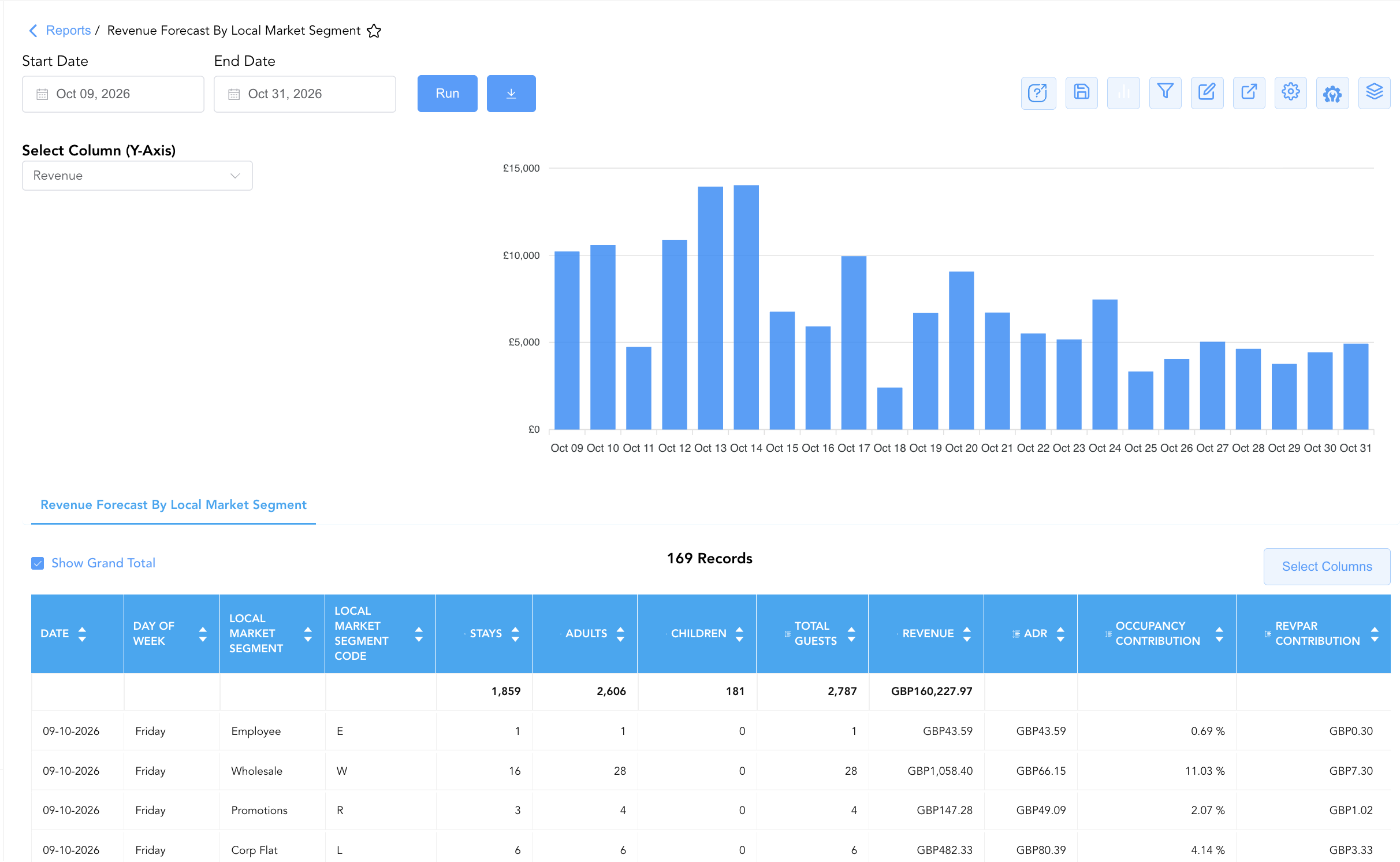The image size is (1400, 862).
Task: Sort by the ADR column arrows
Action: coord(1060,634)
